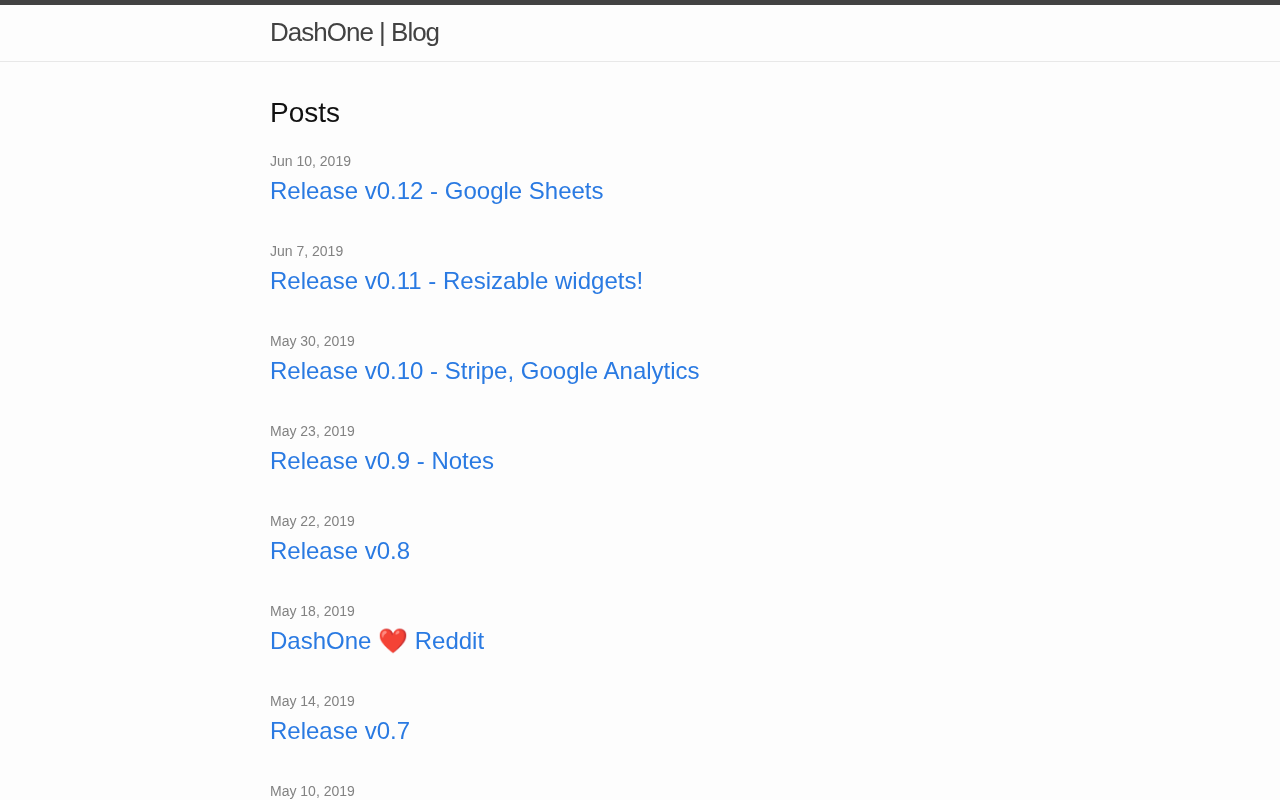Click the Posts heading
Viewport: 1280px width, 800px height.
[x=305, y=113]
